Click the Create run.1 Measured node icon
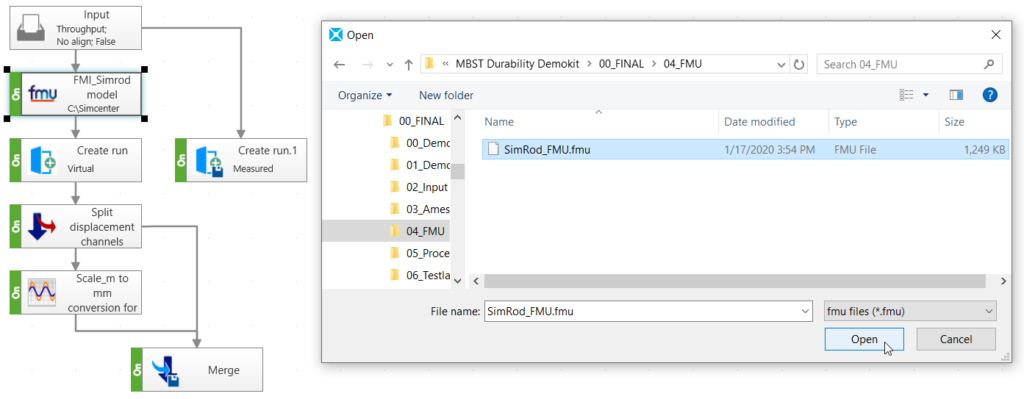The height and width of the screenshot is (399, 1024). [x=208, y=160]
